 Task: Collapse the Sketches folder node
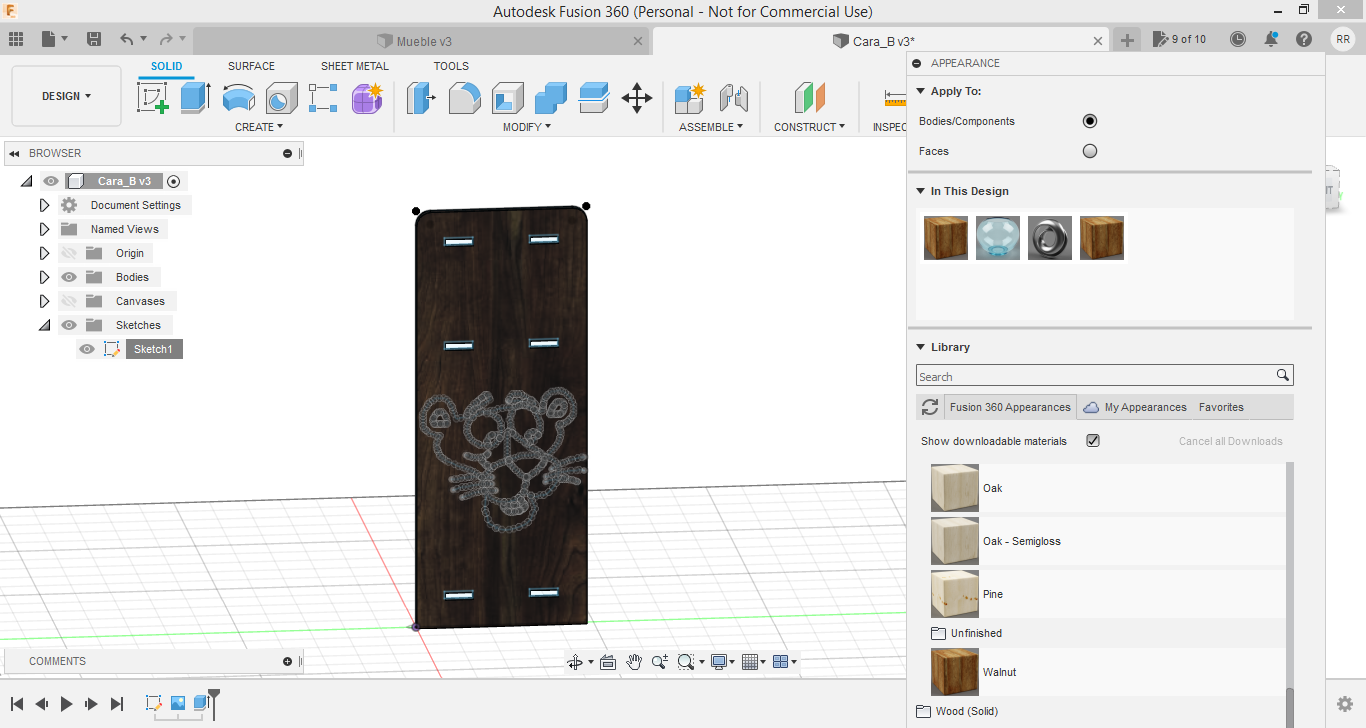pos(44,325)
